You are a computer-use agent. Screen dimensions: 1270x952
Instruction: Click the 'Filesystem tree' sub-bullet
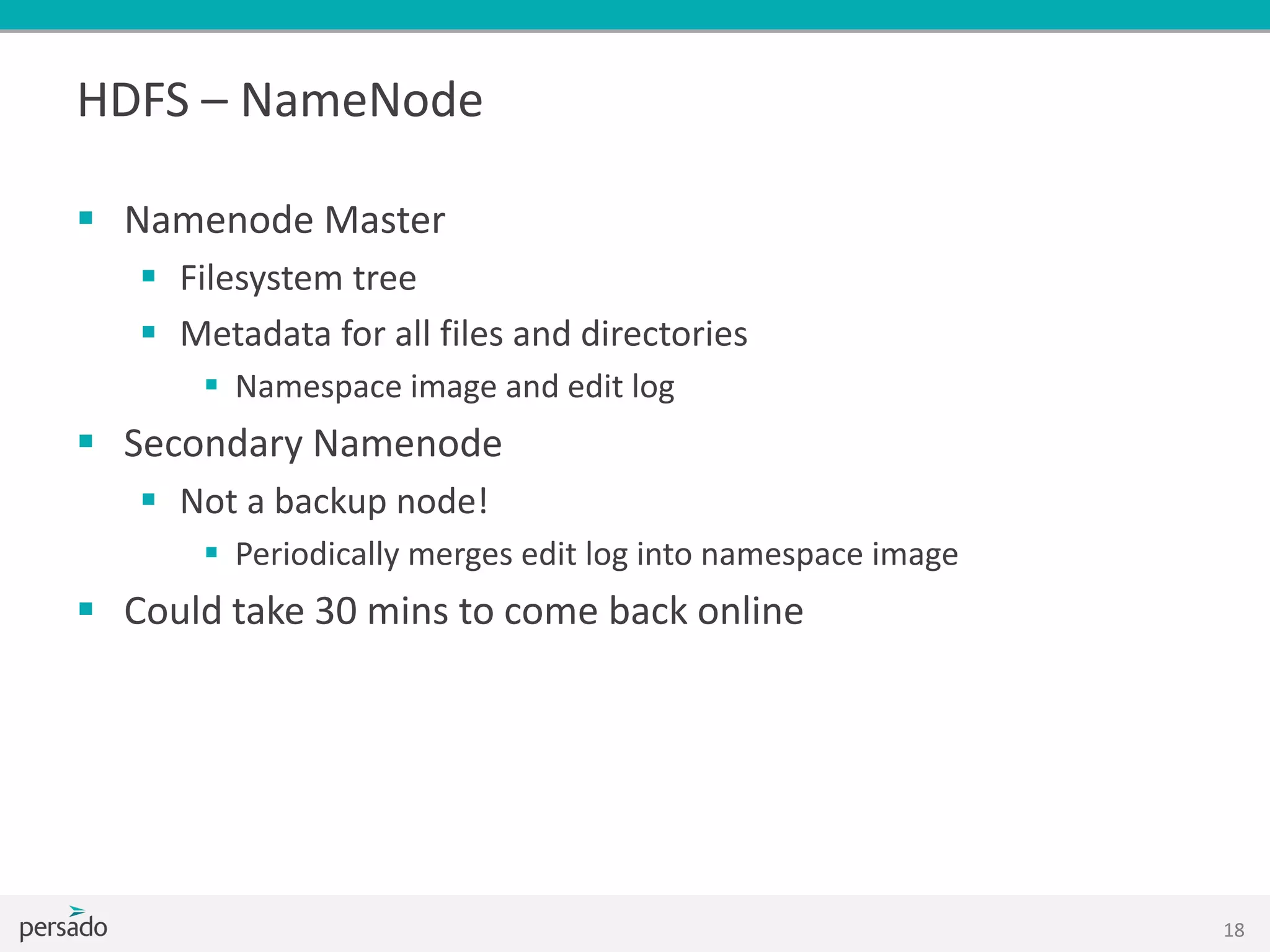coord(298,278)
